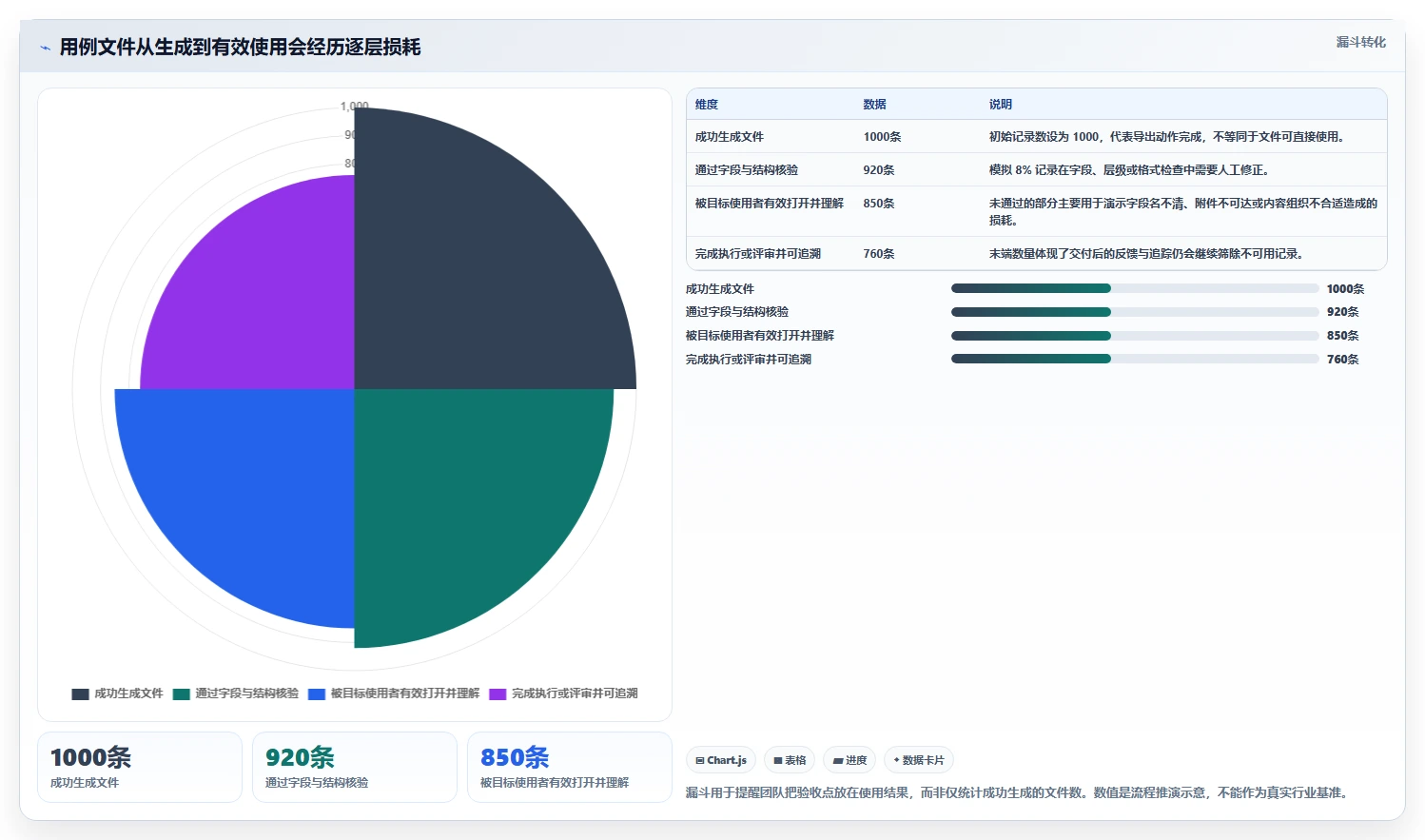Screen dimensions: 1425x840
Task: Click the chart axis label 1,000
Action: [355, 106]
